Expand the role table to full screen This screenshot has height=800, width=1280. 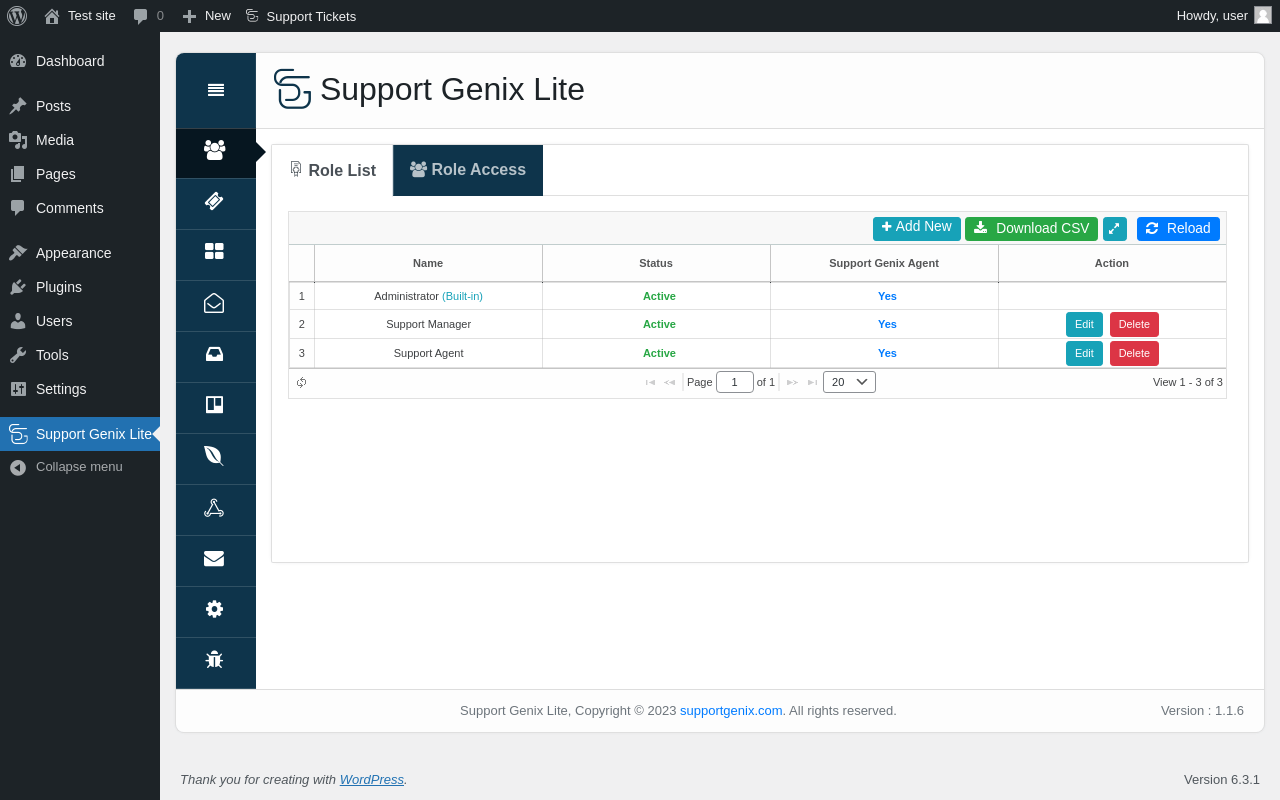click(x=1115, y=229)
